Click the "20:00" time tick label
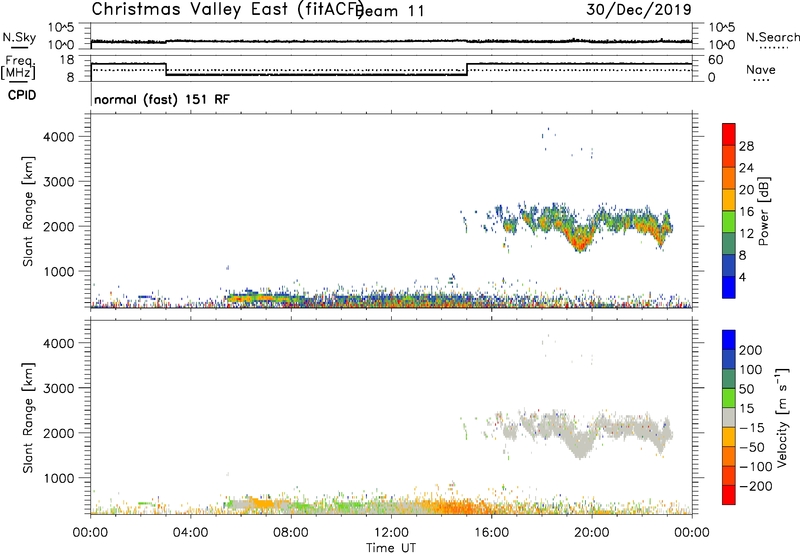Viewport: 800px width, 554px height. [592, 533]
